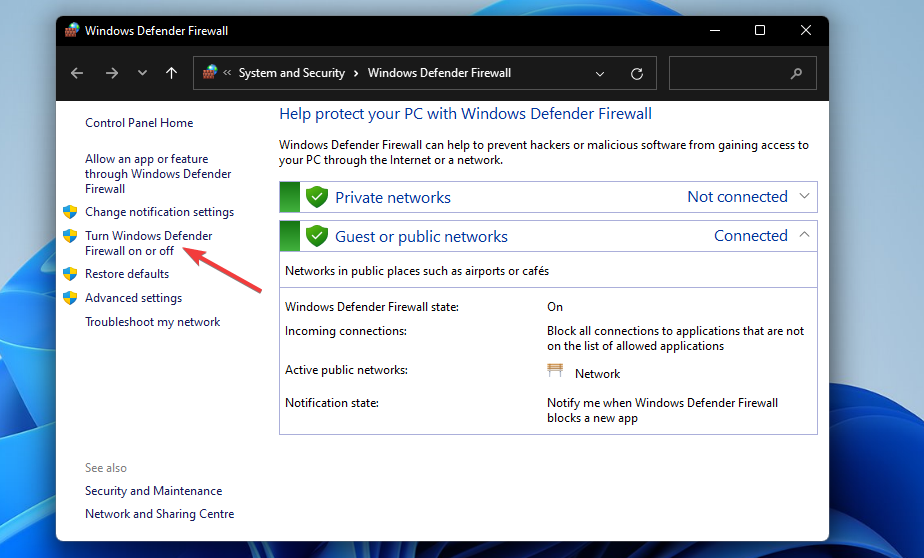
Task: Click the Connected status text
Action: (x=751, y=236)
